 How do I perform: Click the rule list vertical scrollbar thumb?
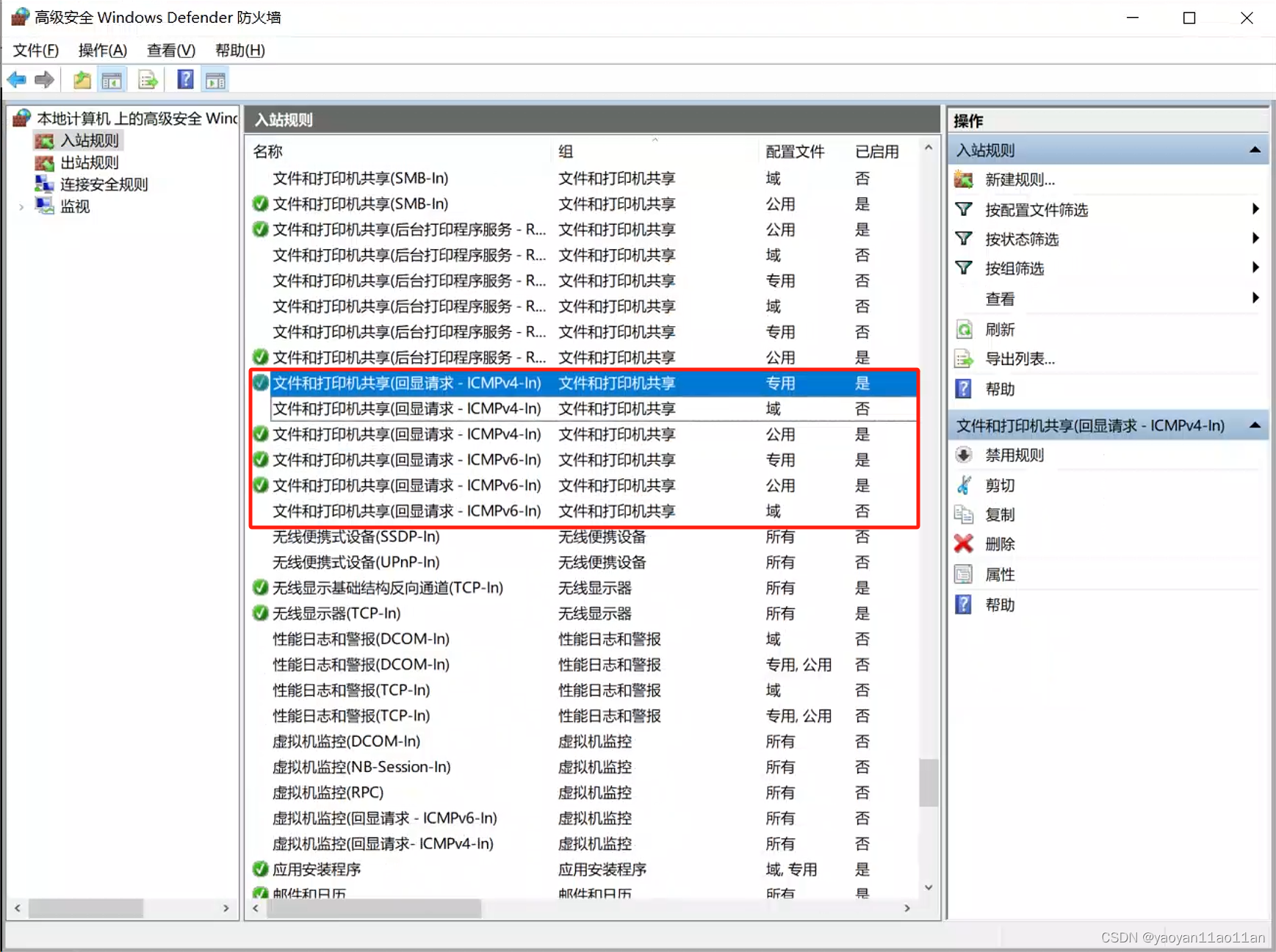point(929,782)
